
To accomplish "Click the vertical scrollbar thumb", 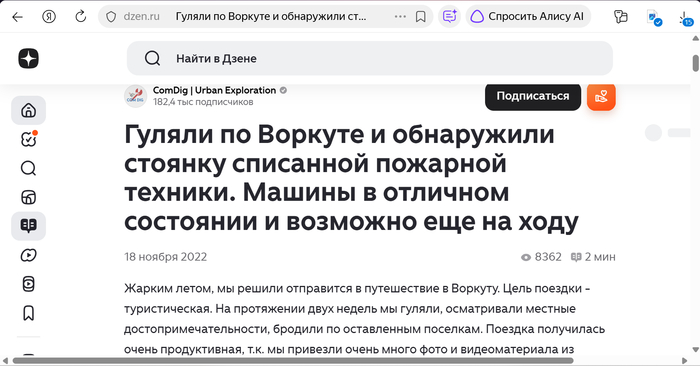I will (x=696, y=62).
